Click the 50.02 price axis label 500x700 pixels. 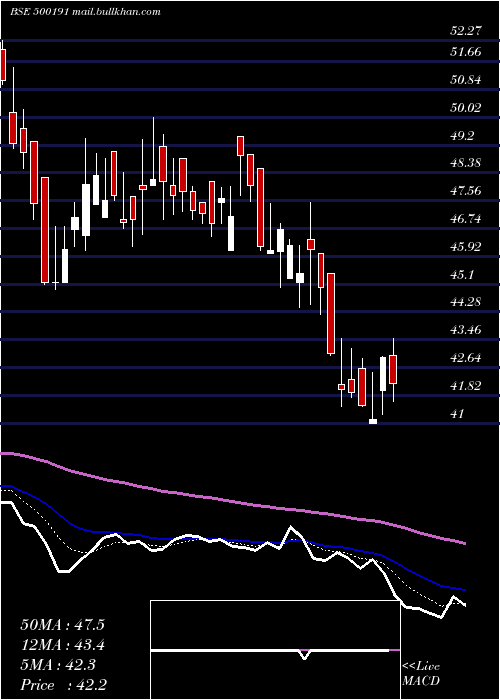coord(466,108)
